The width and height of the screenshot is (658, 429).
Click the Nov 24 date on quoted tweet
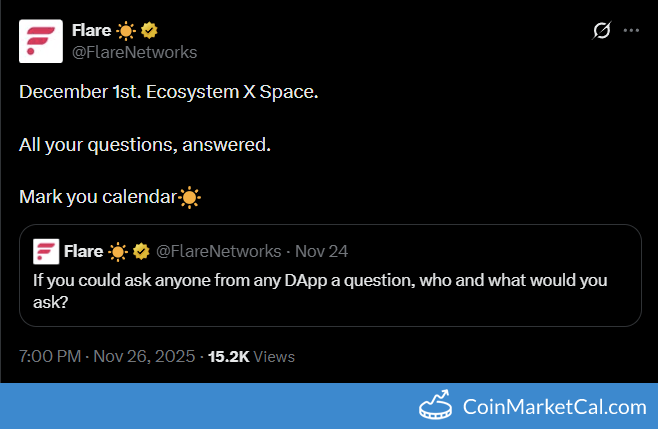click(320, 250)
